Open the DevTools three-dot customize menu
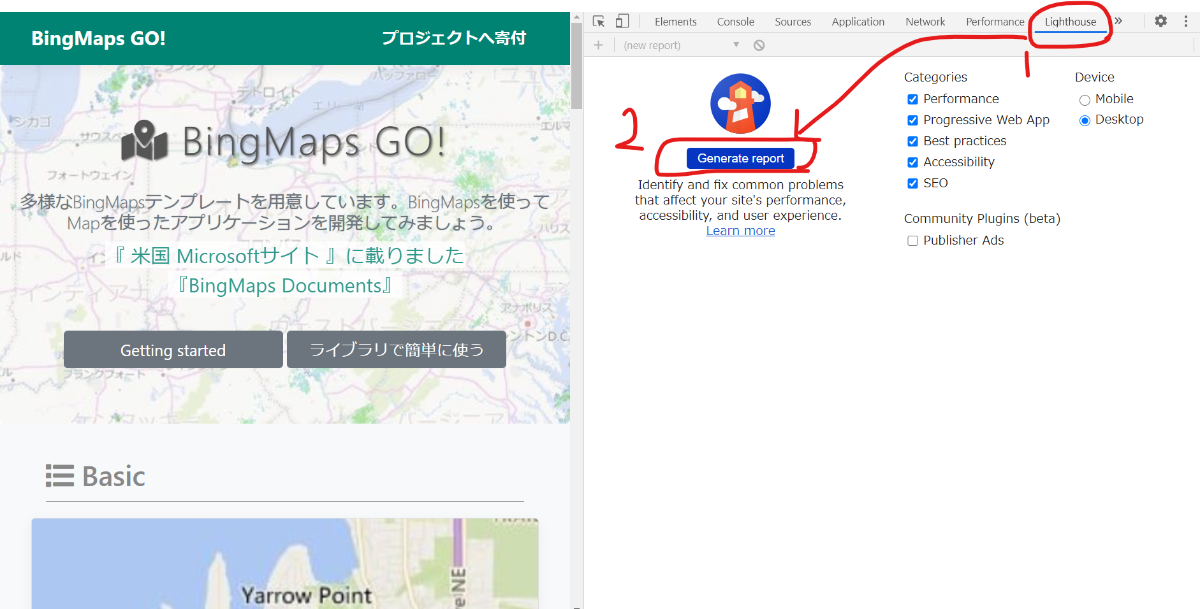The image size is (1200, 609). [1184, 21]
